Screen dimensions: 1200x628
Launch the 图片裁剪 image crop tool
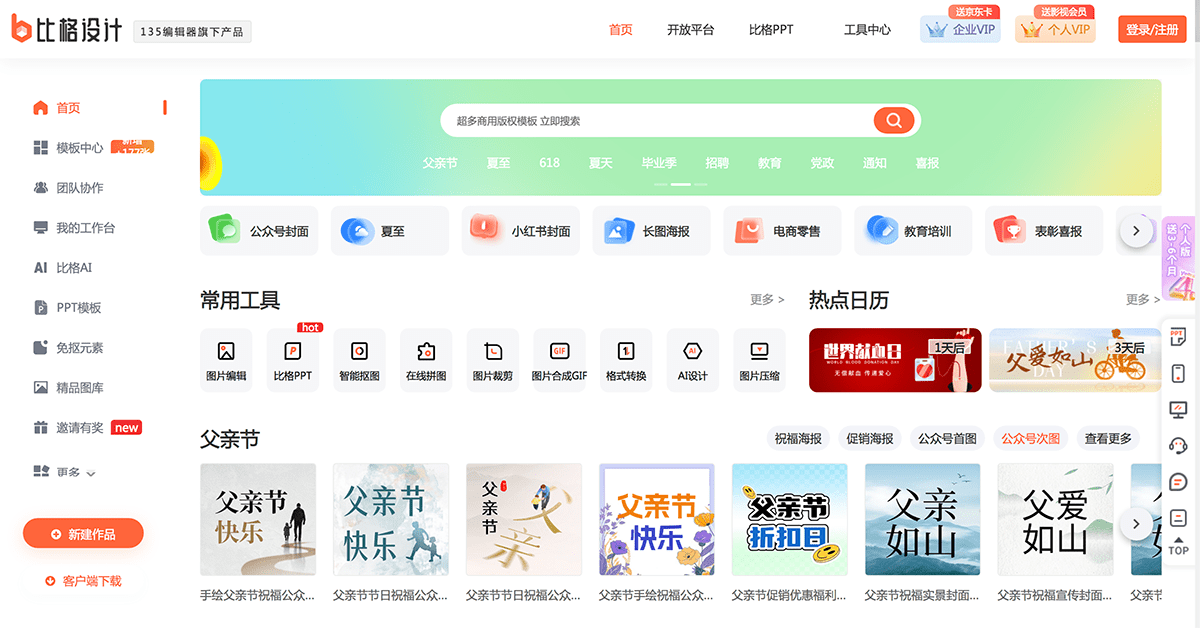pos(492,359)
